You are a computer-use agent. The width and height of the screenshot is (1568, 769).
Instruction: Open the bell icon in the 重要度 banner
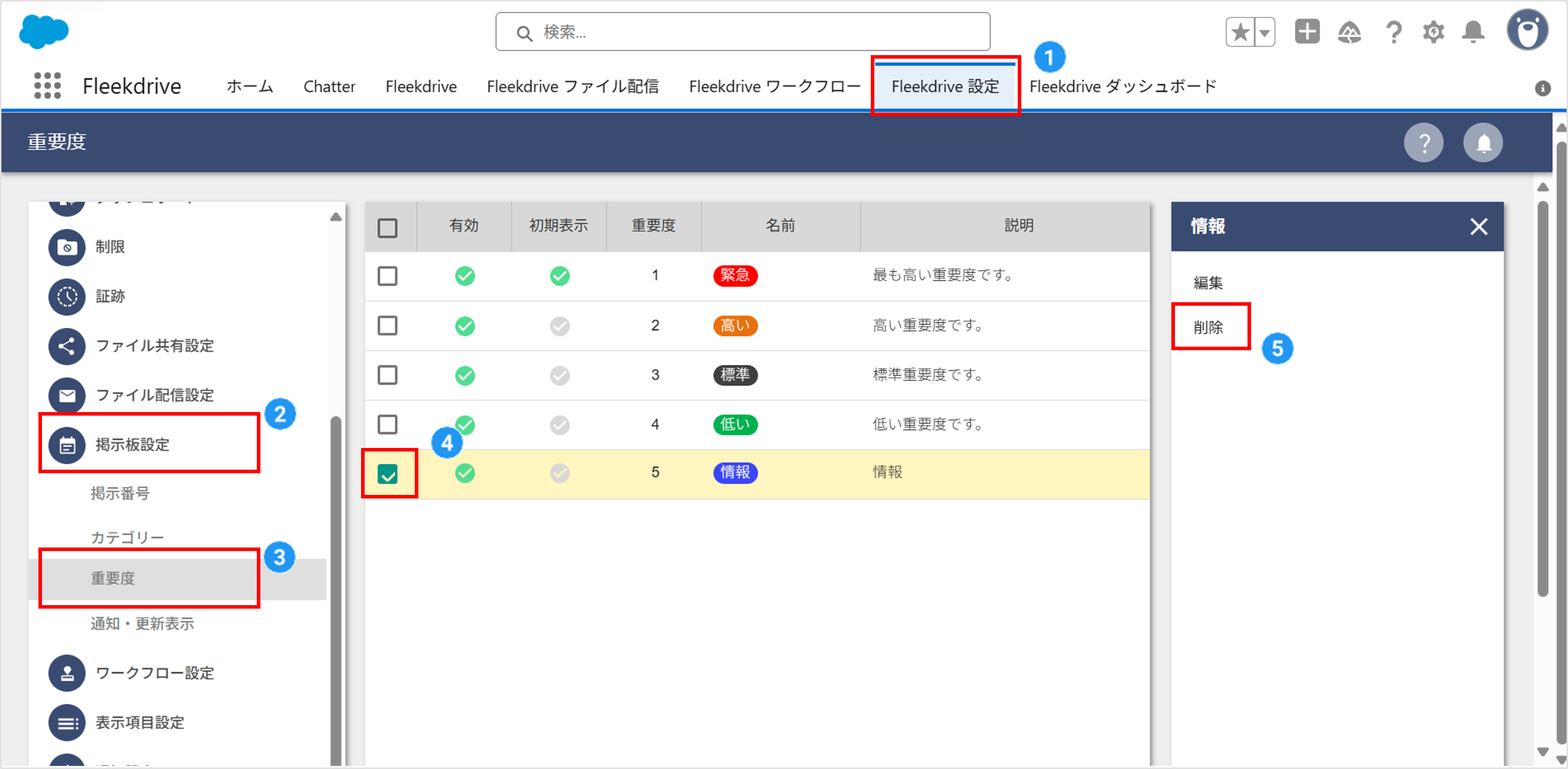(x=1483, y=143)
